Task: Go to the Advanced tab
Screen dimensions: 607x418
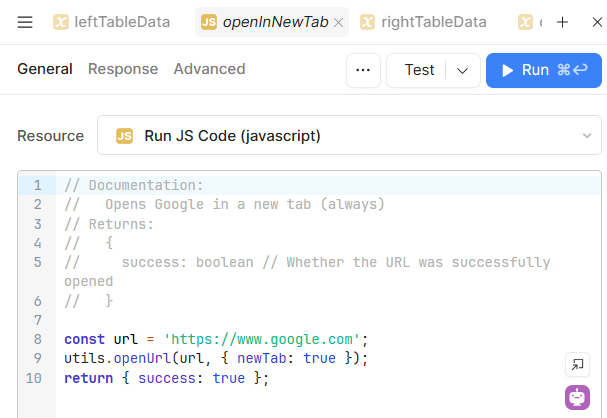Action: click(209, 69)
